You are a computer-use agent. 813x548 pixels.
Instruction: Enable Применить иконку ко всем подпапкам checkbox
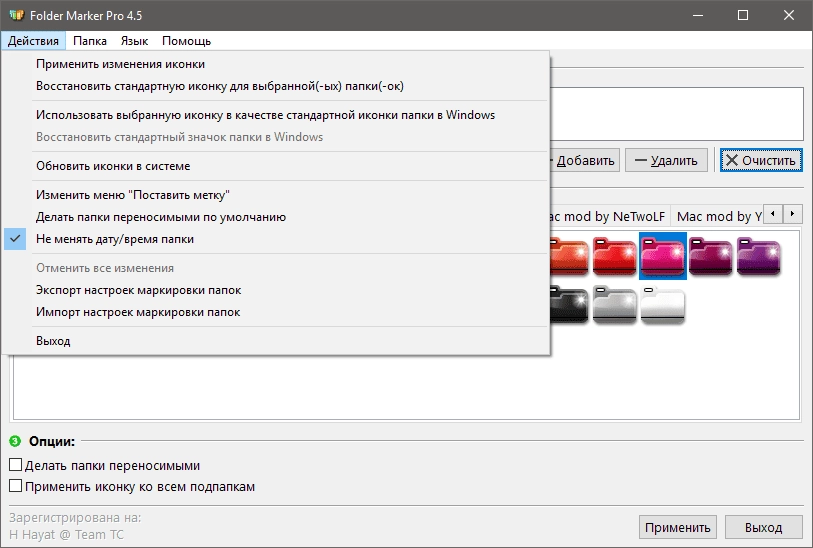pos(16,486)
